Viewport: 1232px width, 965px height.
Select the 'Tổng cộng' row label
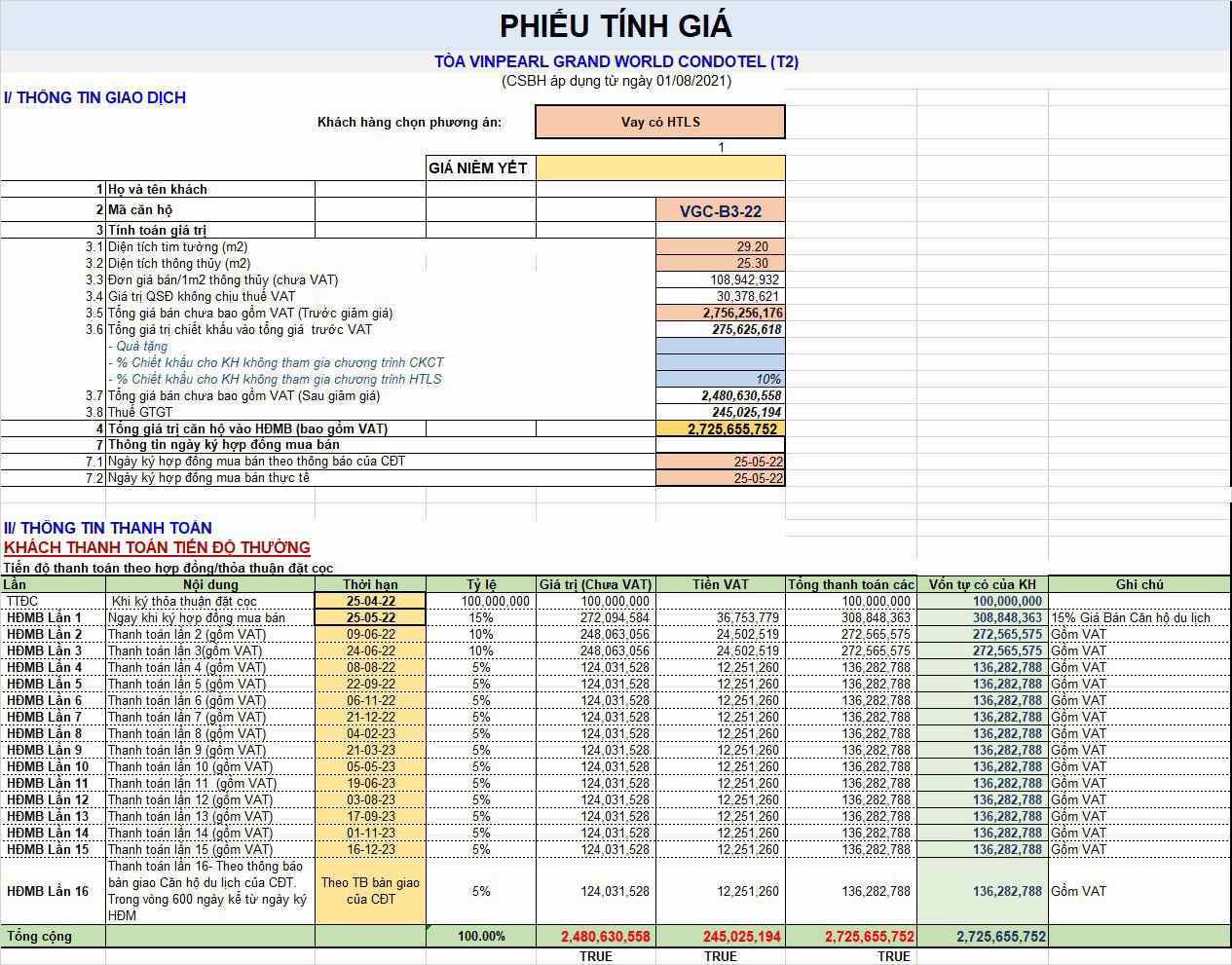[40, 937]
